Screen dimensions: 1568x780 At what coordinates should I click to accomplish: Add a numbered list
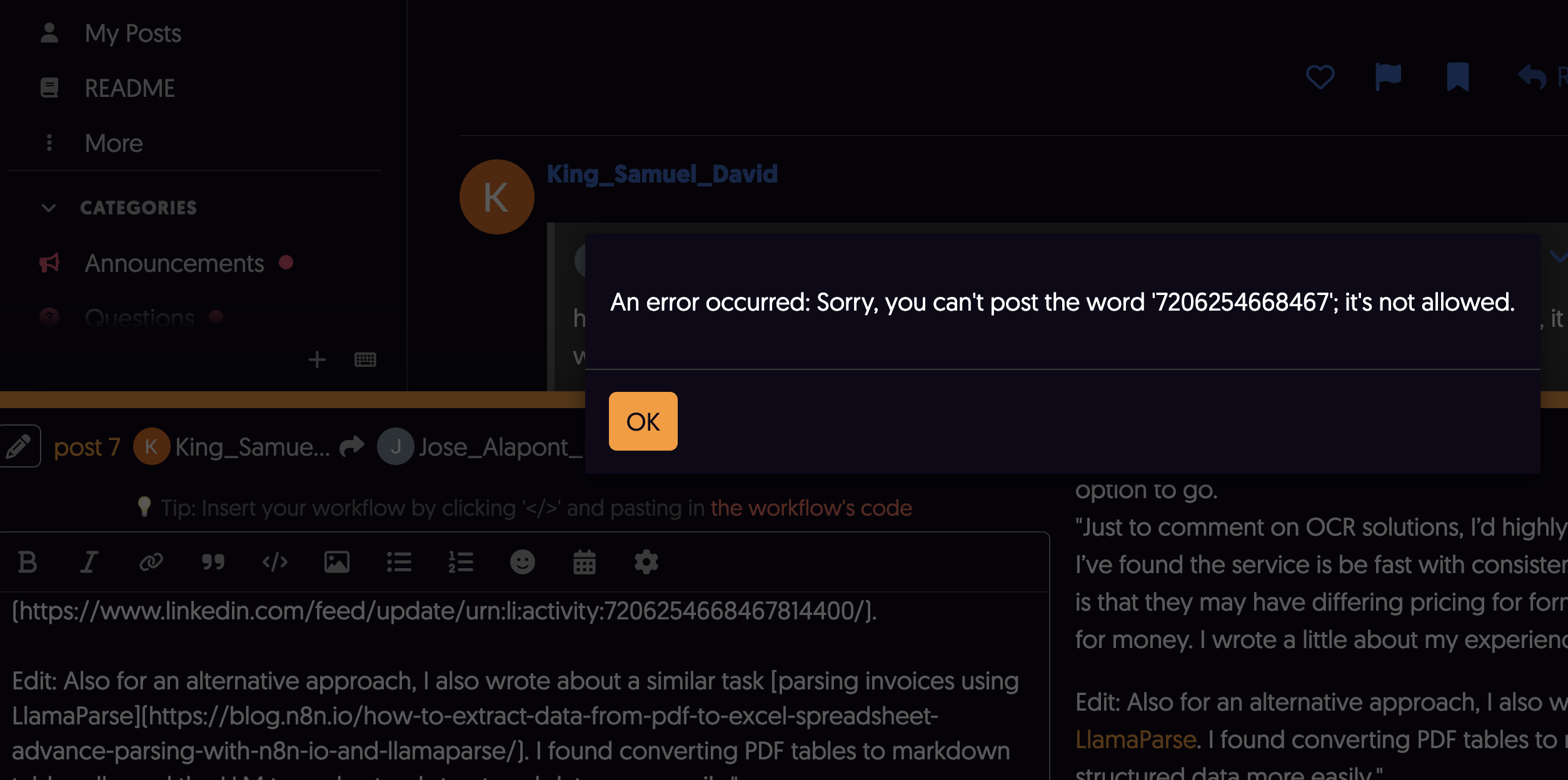click(x=460, y=562)
